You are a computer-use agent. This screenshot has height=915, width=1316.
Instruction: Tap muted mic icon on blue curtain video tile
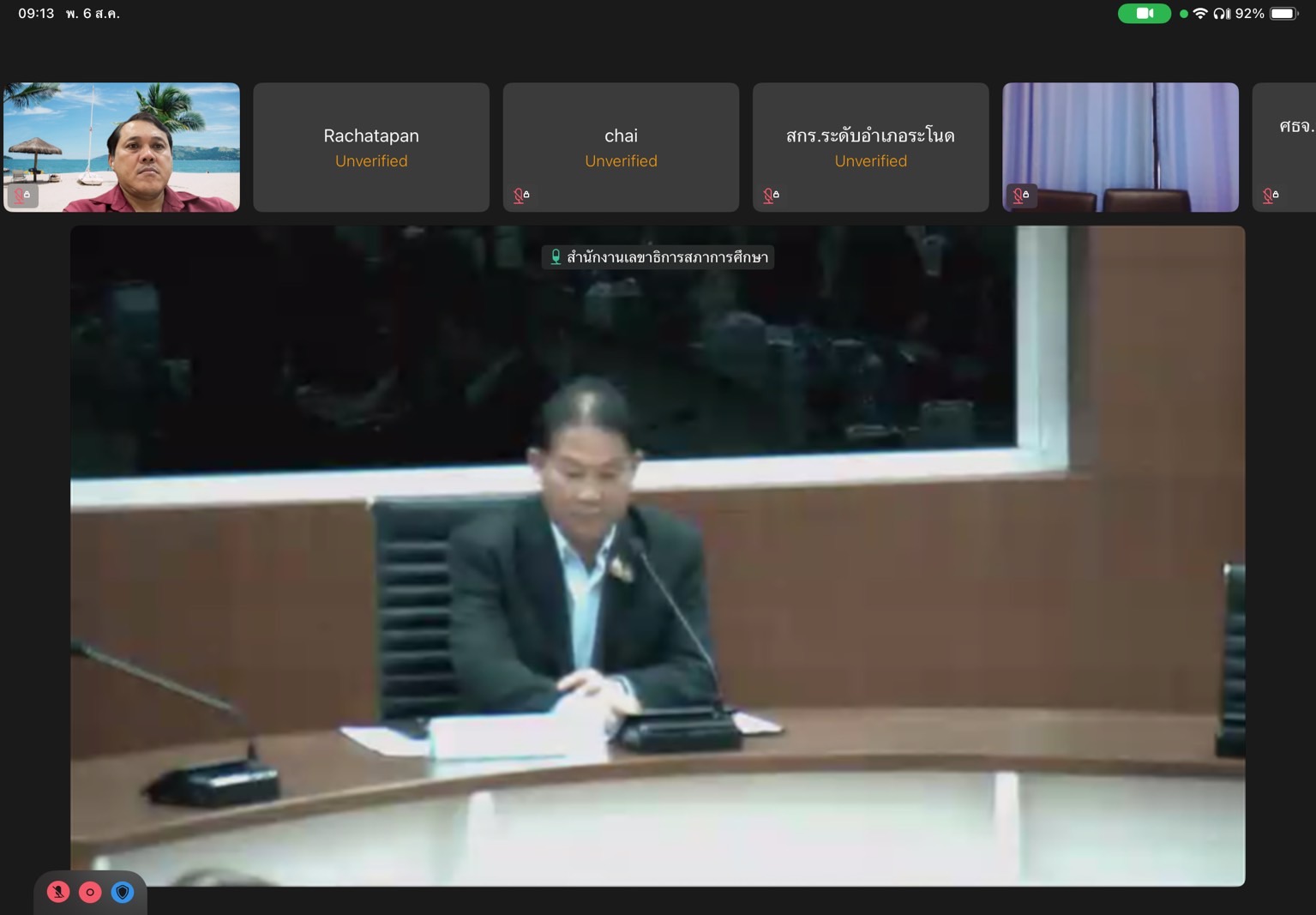pos(1021,196)
